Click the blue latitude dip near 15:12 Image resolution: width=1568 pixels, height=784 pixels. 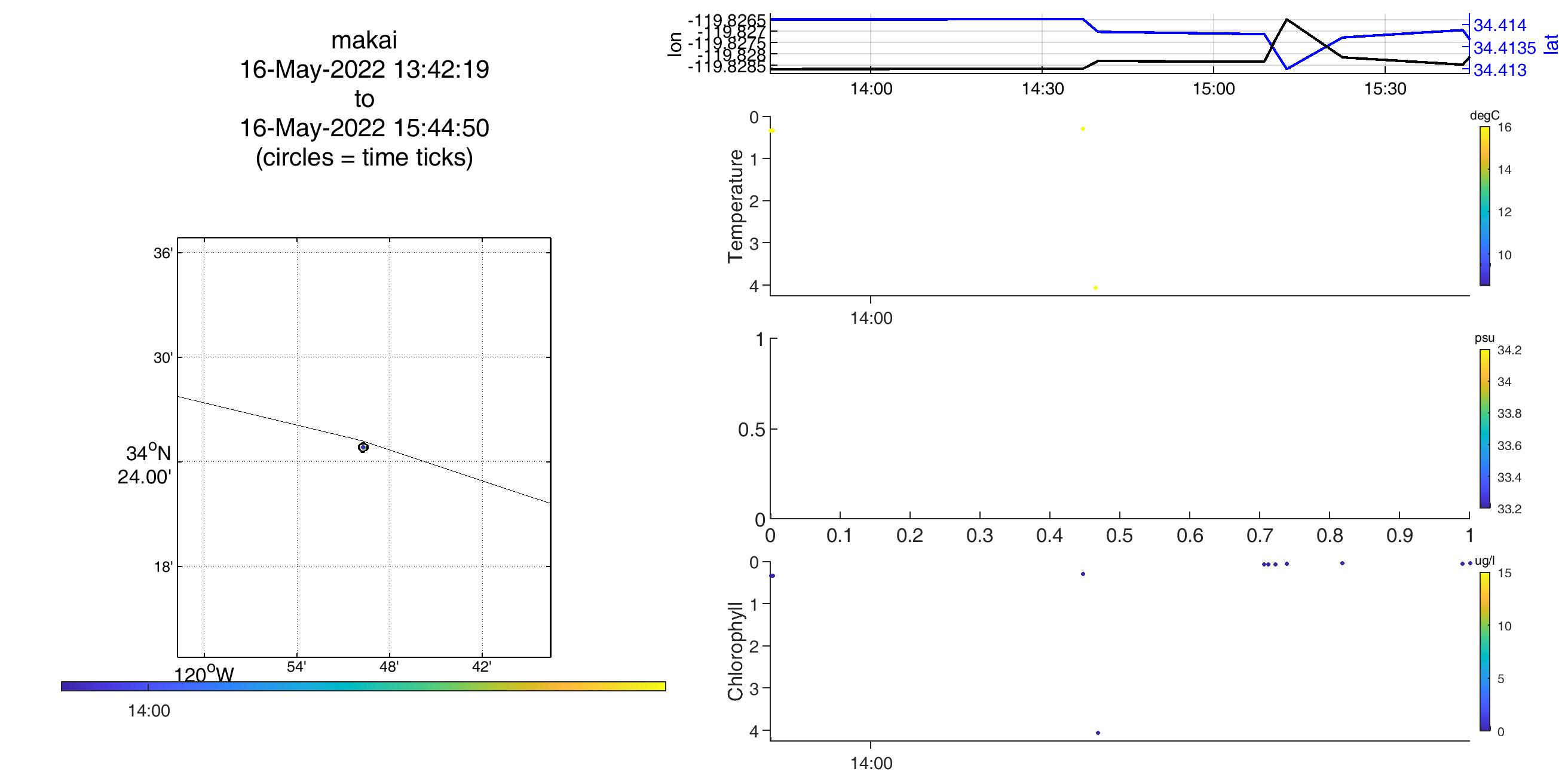[1286, 68]
